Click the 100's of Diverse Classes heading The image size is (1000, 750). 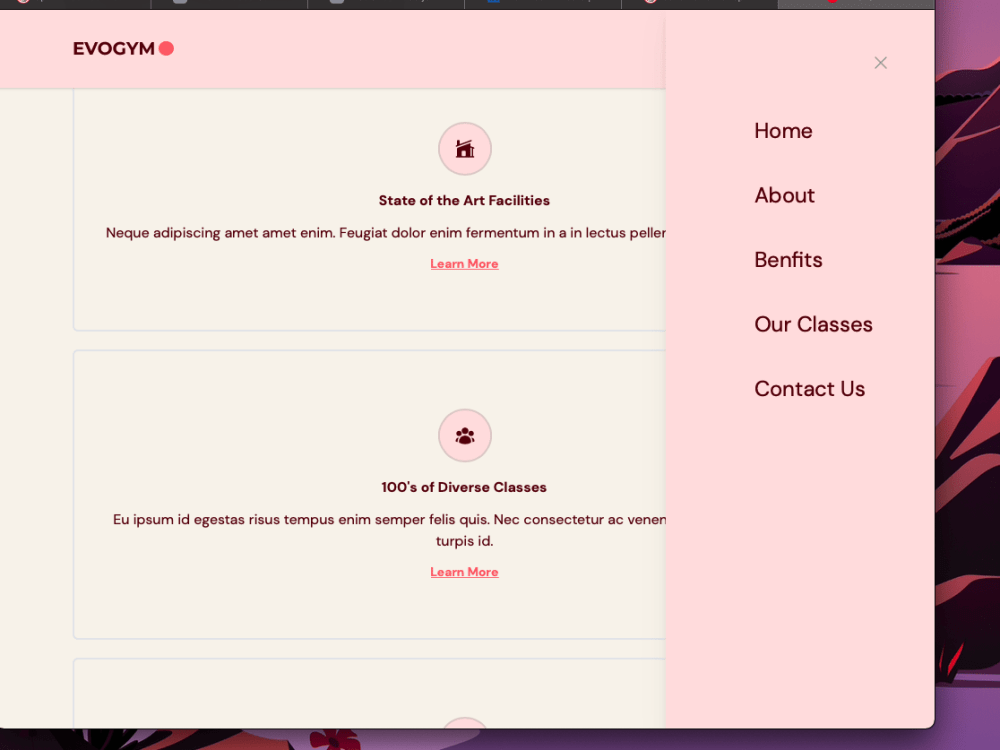tap(464, 487)
